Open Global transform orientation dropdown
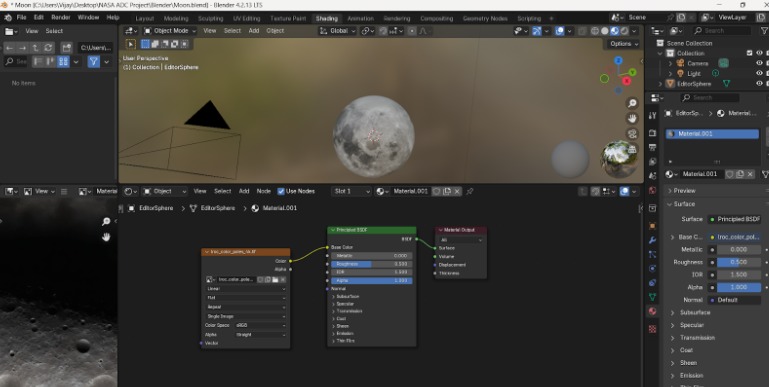The width and height of the screenshot is (769, 387). pyautogui.click(x=337, y=31)
